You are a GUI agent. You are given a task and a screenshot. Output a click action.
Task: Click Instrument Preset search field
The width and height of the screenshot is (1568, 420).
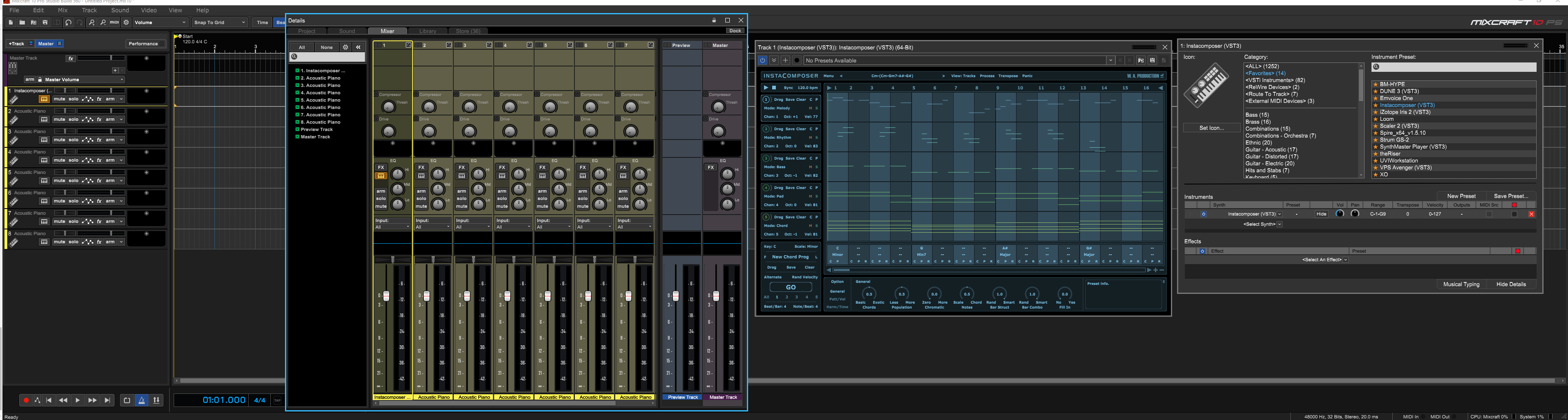click(1453, 67)
